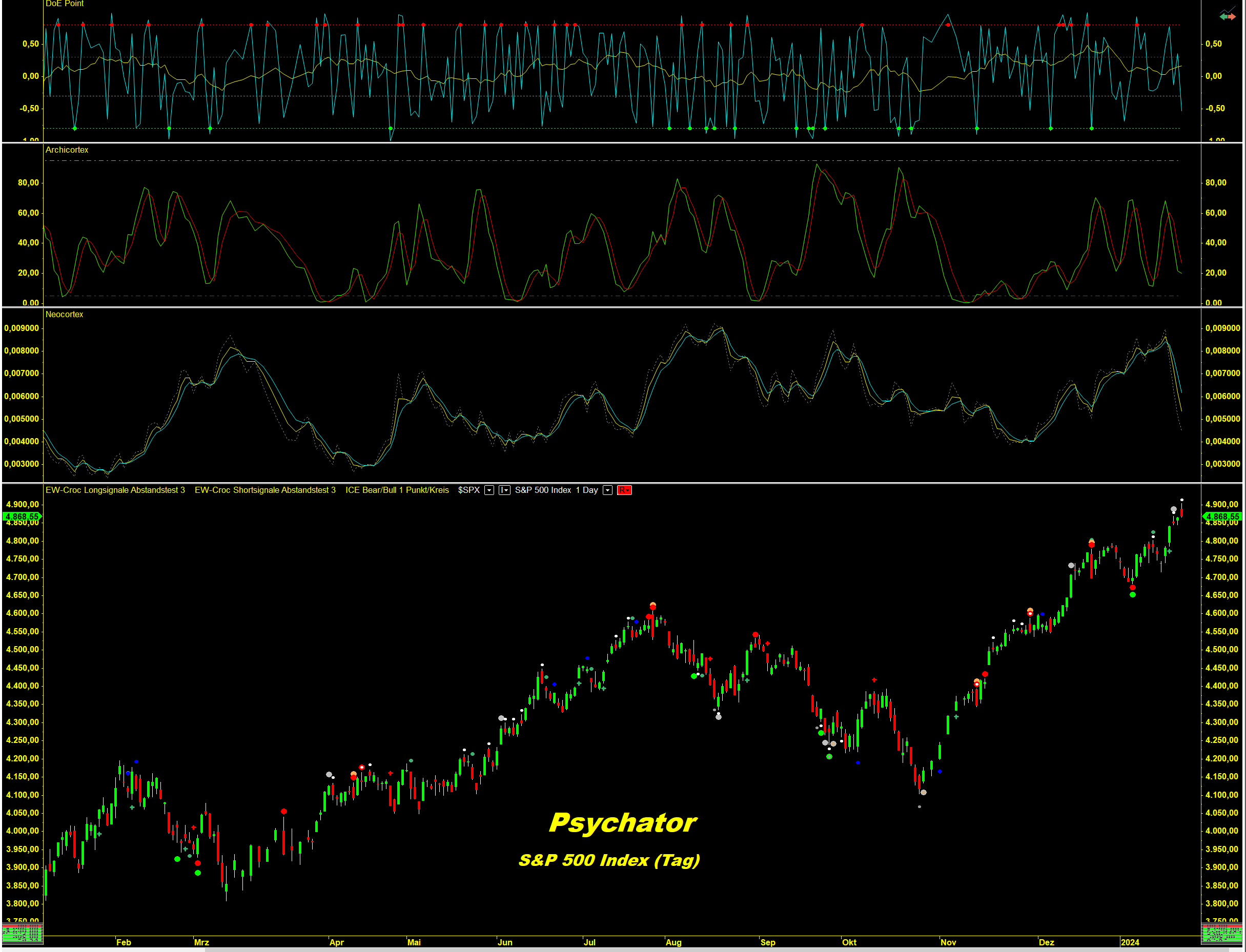The width and height of the screenshot is (1246, 952).
Task: Click ICE Bear/Bull 1 Punkt/Kreis label
Action: 397,490
